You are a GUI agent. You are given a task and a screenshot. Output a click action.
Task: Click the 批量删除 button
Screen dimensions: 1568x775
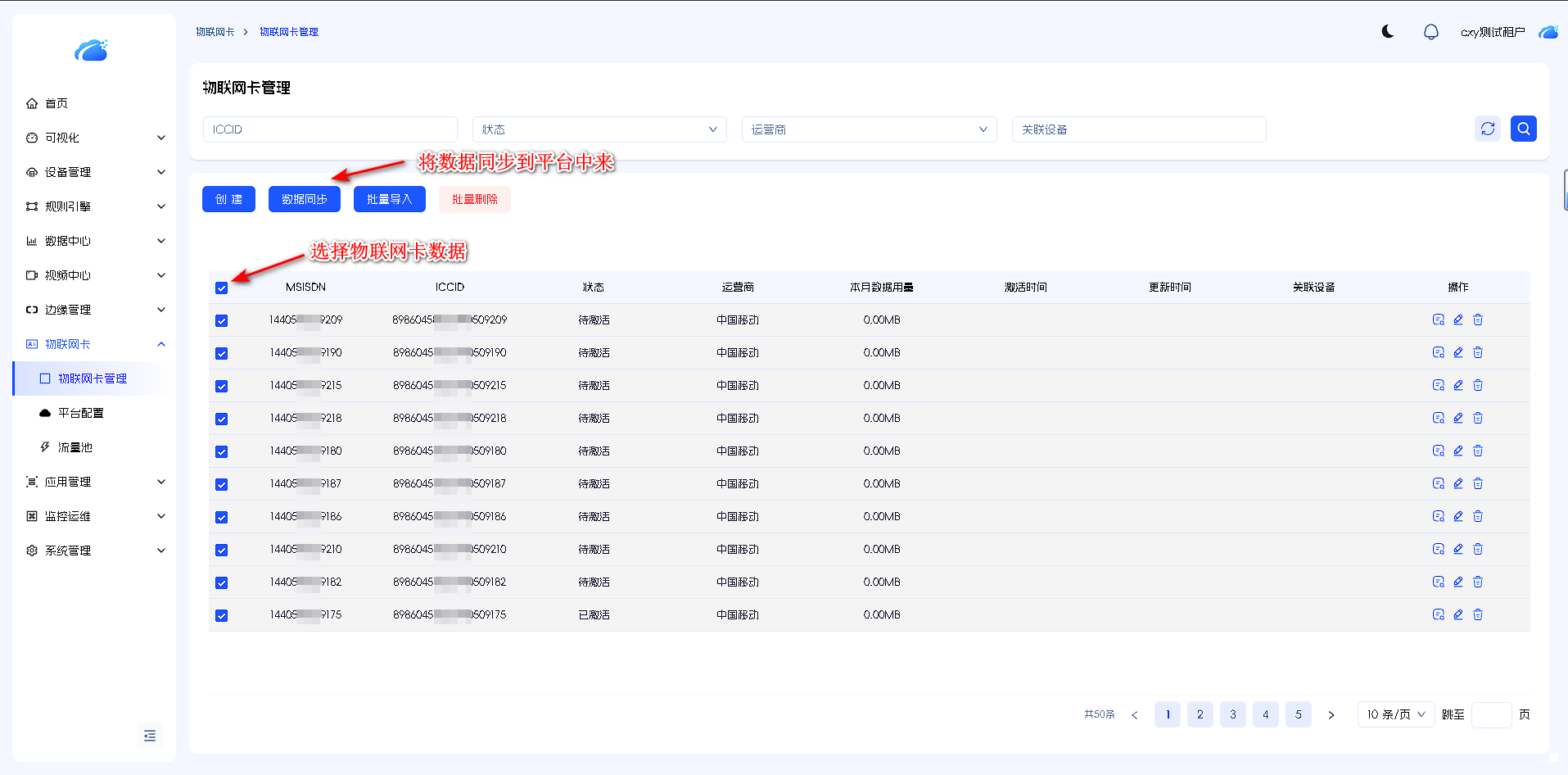tap(475, 199)
